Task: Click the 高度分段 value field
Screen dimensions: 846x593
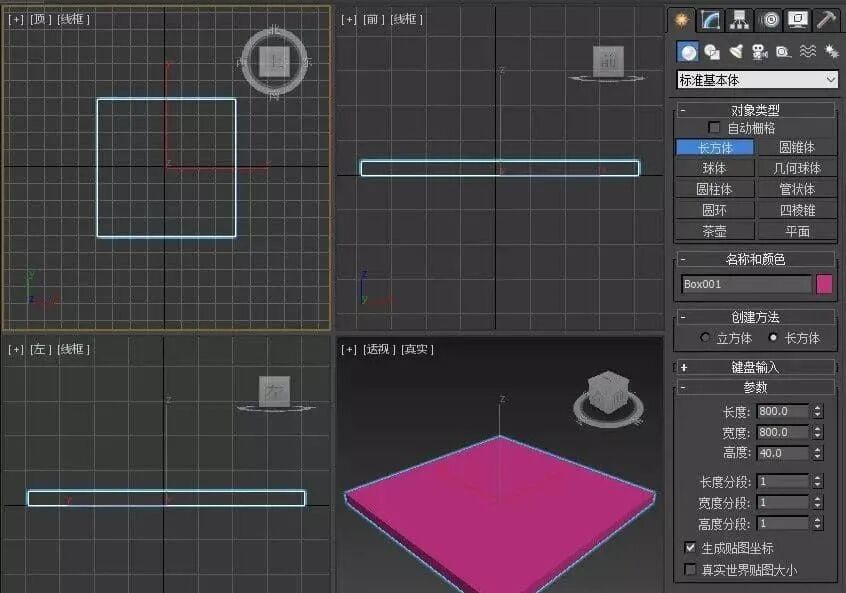Action: tap(783, 523)
